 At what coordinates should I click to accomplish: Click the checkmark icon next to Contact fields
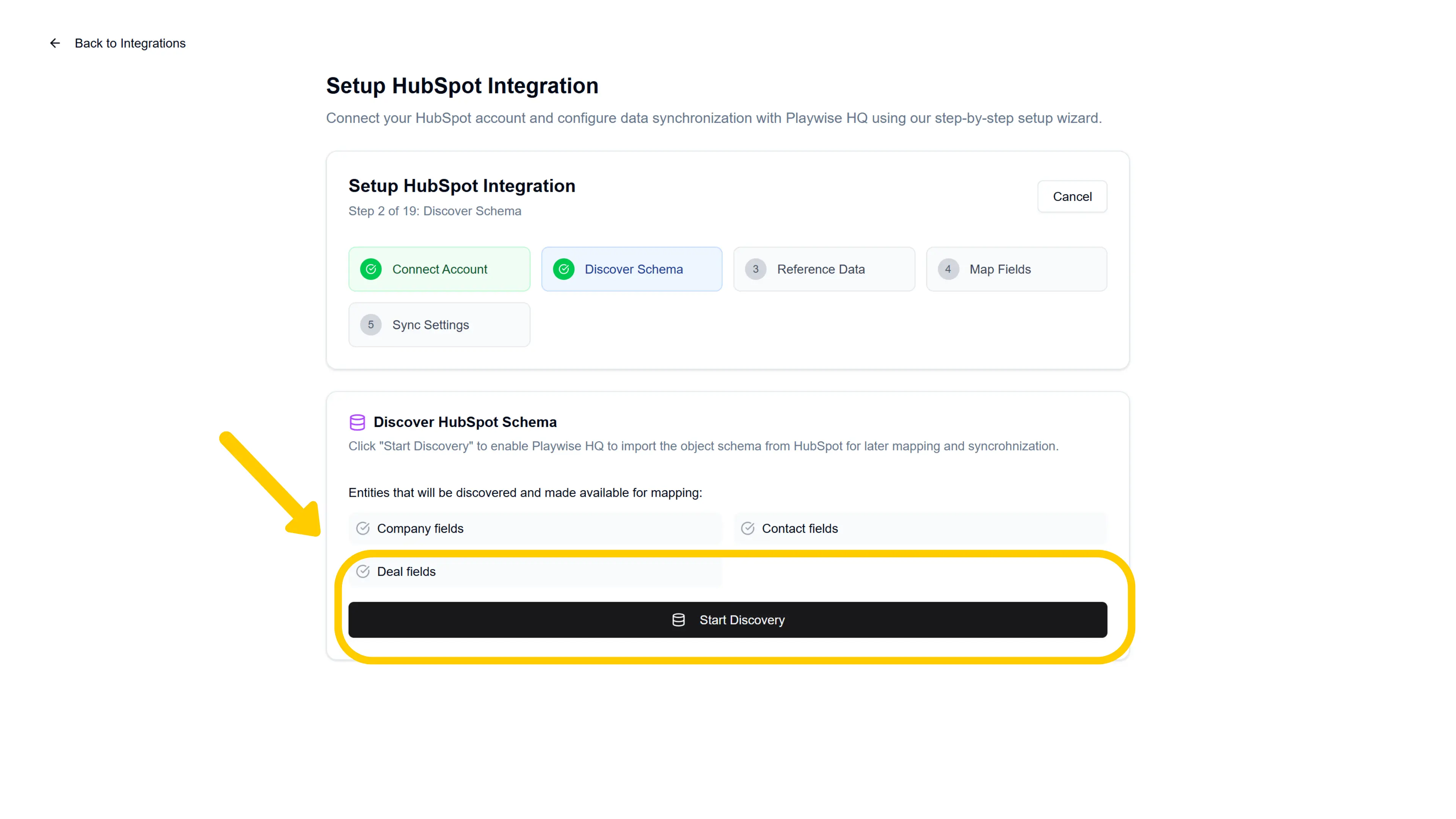(747, 529)
